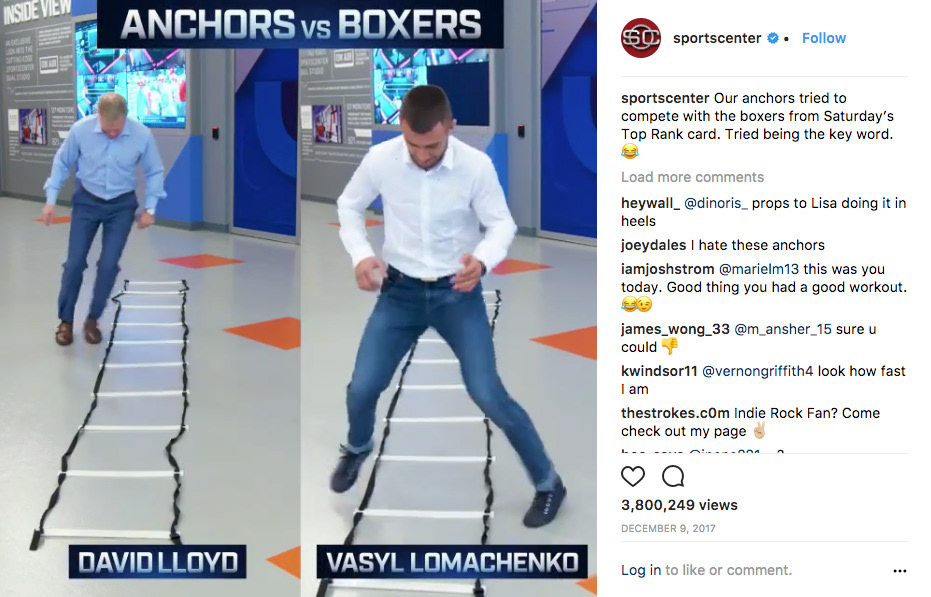This screenshot has width=931, height=597.
Task: Load more comments
Action: (x=692, y=177)
